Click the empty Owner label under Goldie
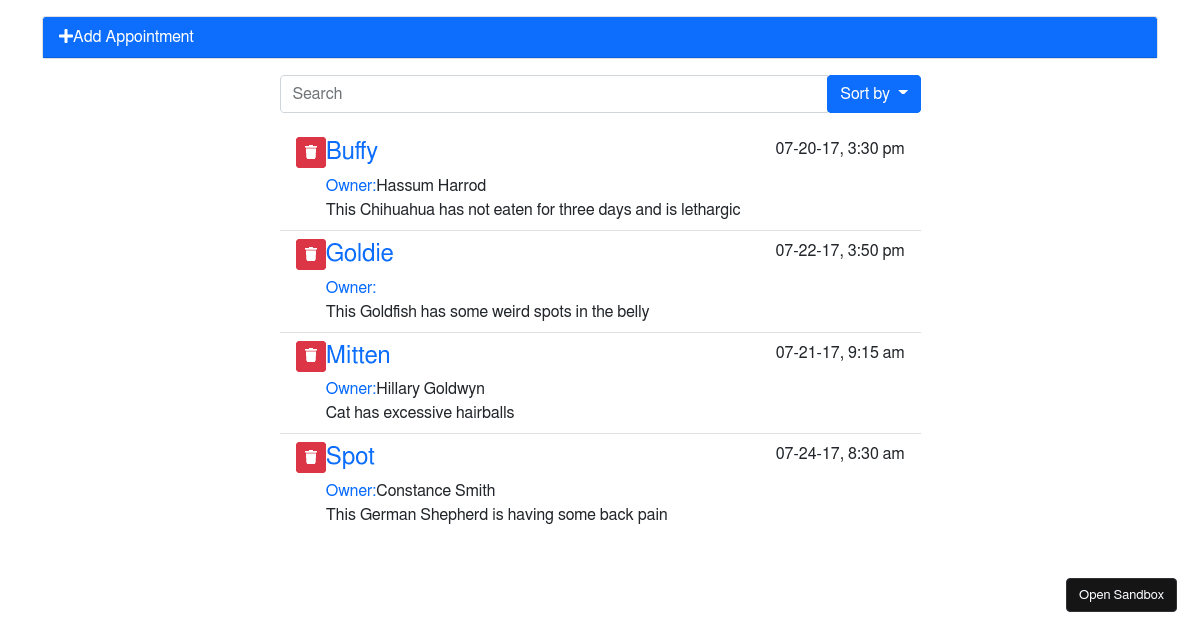The image size is (1200, 630). (x=351, y=288)
